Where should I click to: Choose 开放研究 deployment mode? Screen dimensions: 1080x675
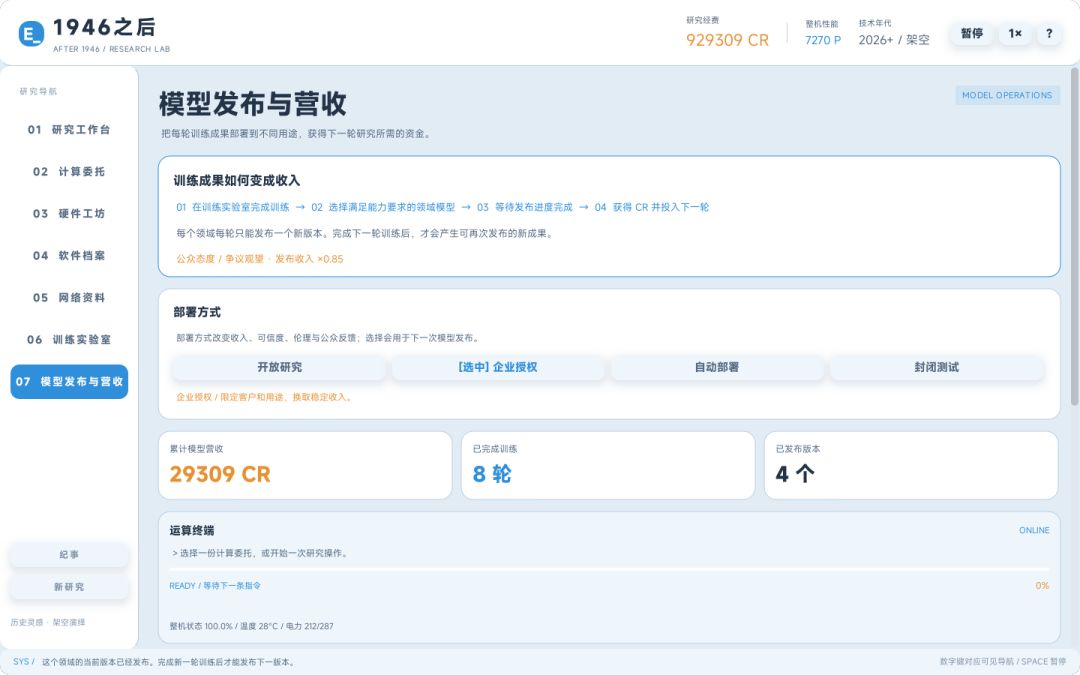click(x=279, y=367)
